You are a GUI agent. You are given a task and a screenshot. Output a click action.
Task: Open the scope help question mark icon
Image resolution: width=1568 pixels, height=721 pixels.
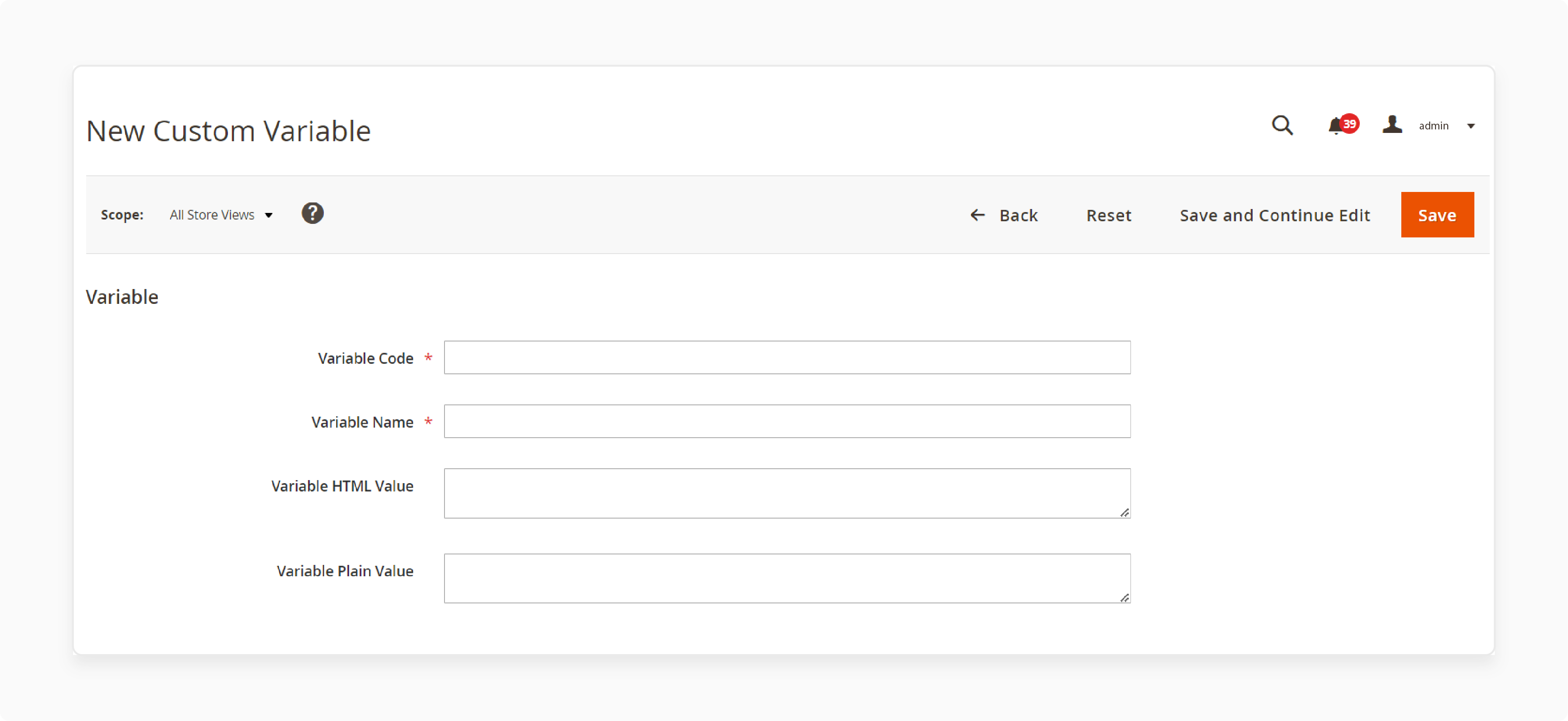312,213
